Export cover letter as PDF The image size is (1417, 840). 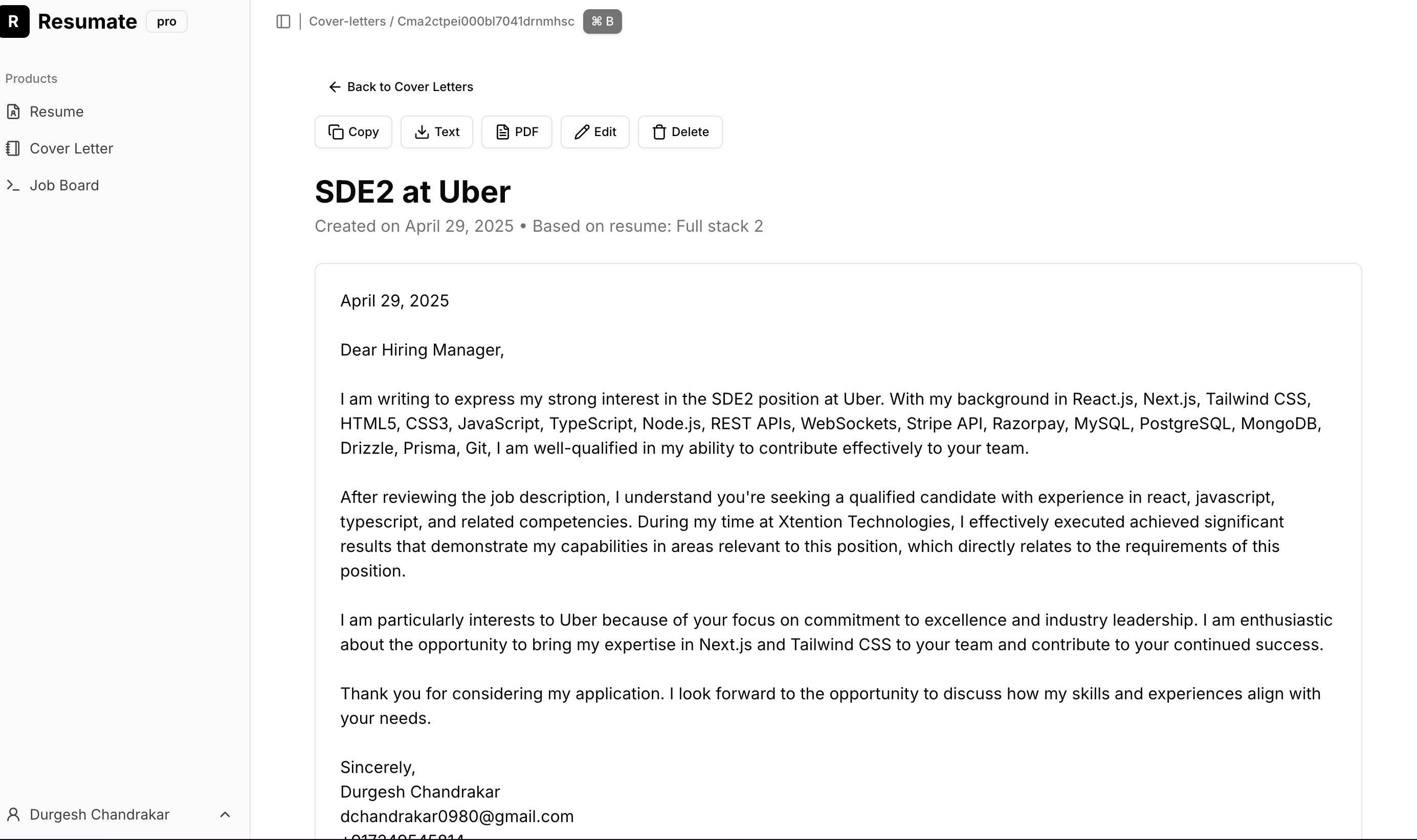(516, 132)
